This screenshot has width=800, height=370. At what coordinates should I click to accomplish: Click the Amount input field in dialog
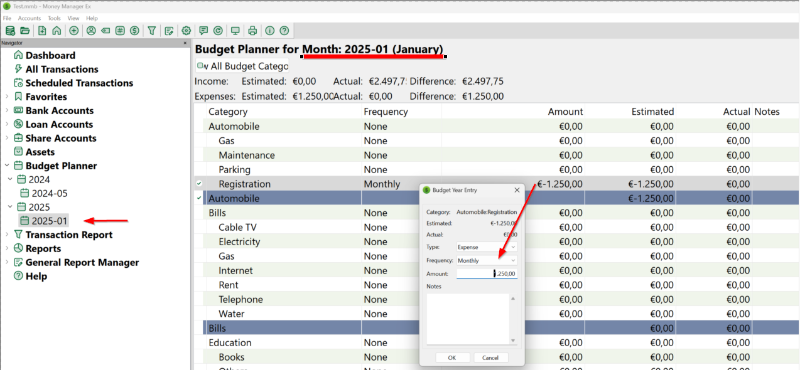pos(487,274)
